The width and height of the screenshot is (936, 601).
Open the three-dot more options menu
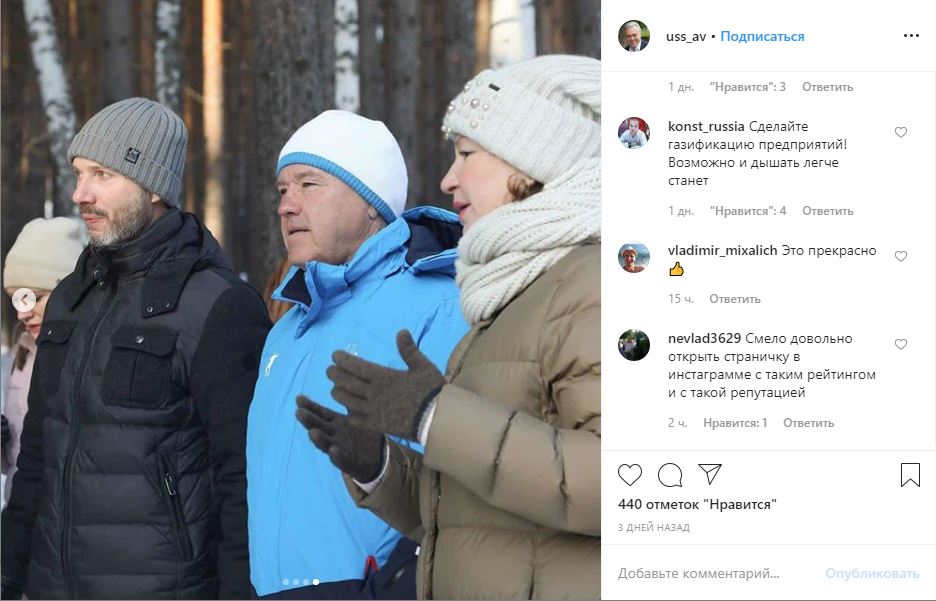912,36
